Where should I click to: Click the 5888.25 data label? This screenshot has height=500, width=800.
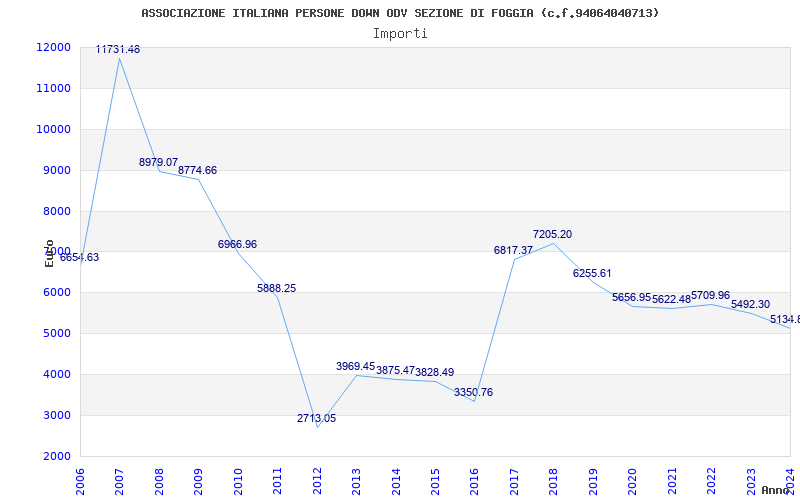tap(277, 288)
